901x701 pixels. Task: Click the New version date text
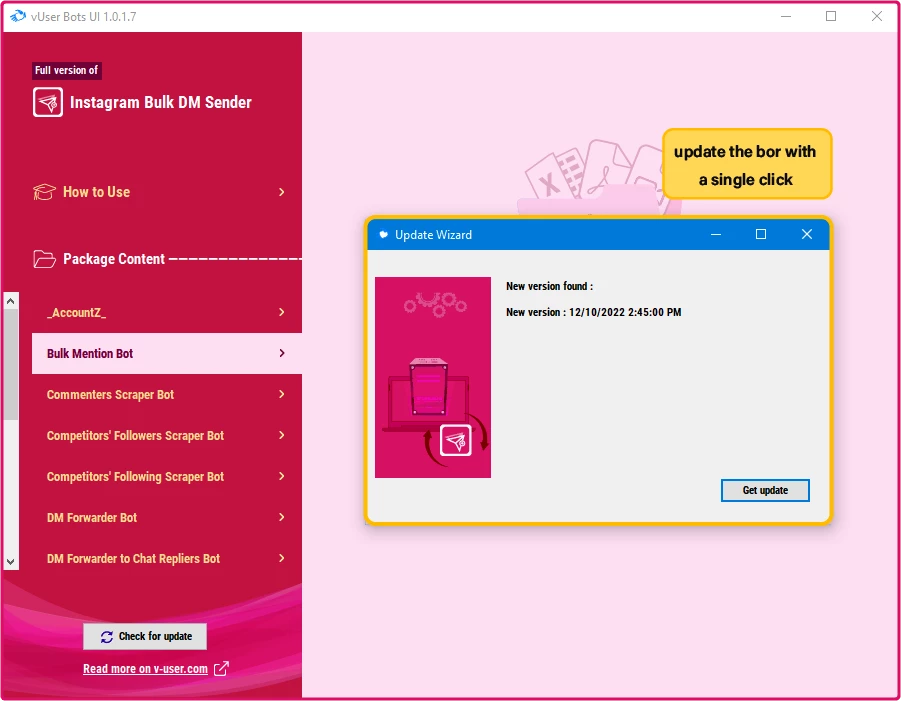click(594, 313)
